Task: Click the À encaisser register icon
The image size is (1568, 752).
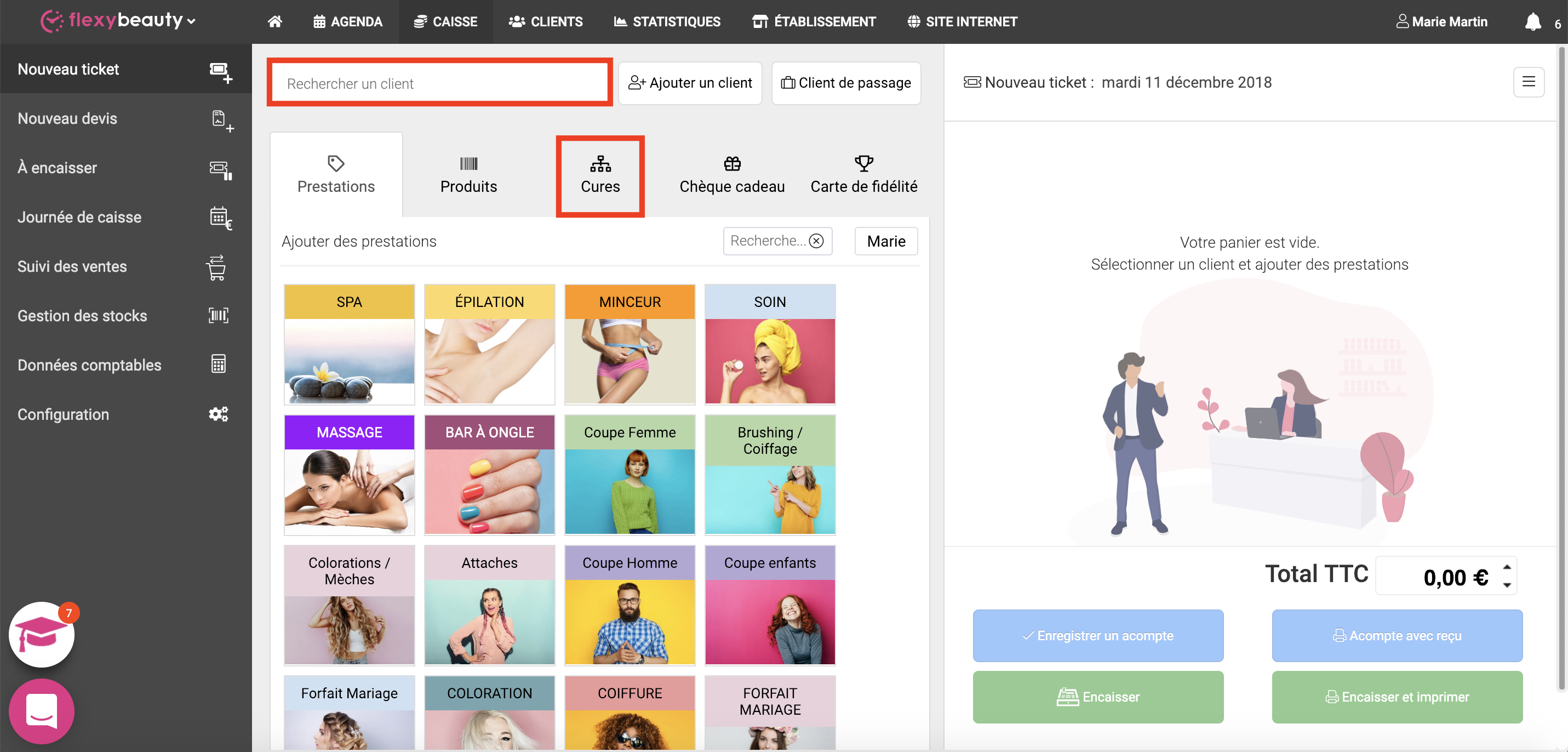Action: tap(220, 169)
